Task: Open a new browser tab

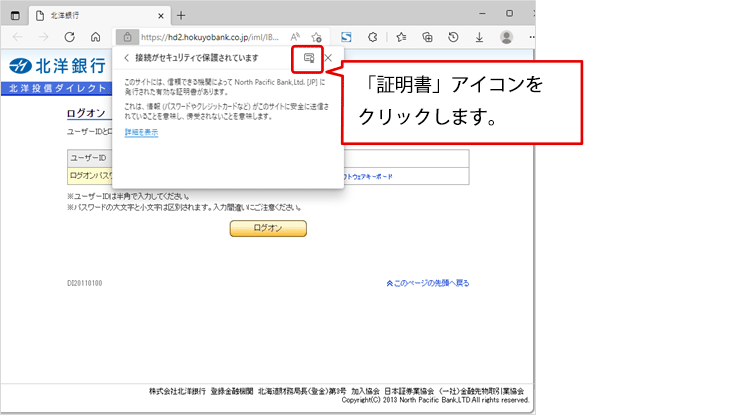Action: point(181,15)
